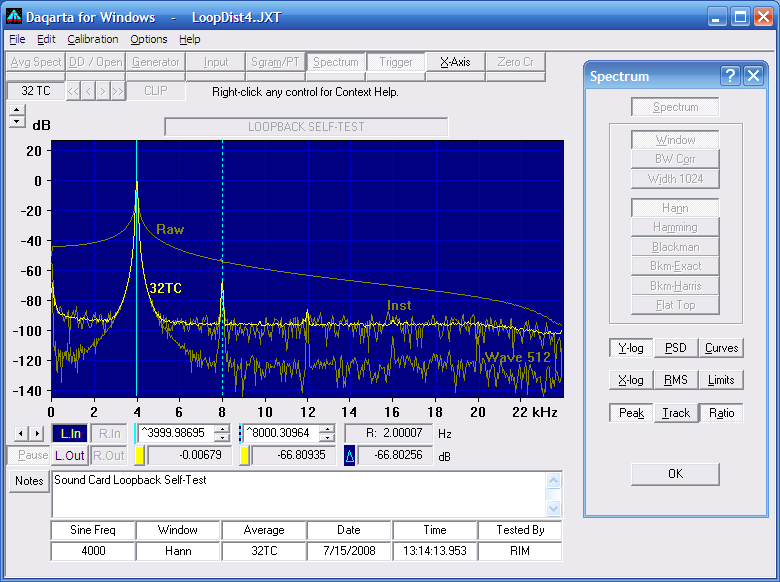
Task: Increase dB axis range up arrow
Action: point(17,110)
